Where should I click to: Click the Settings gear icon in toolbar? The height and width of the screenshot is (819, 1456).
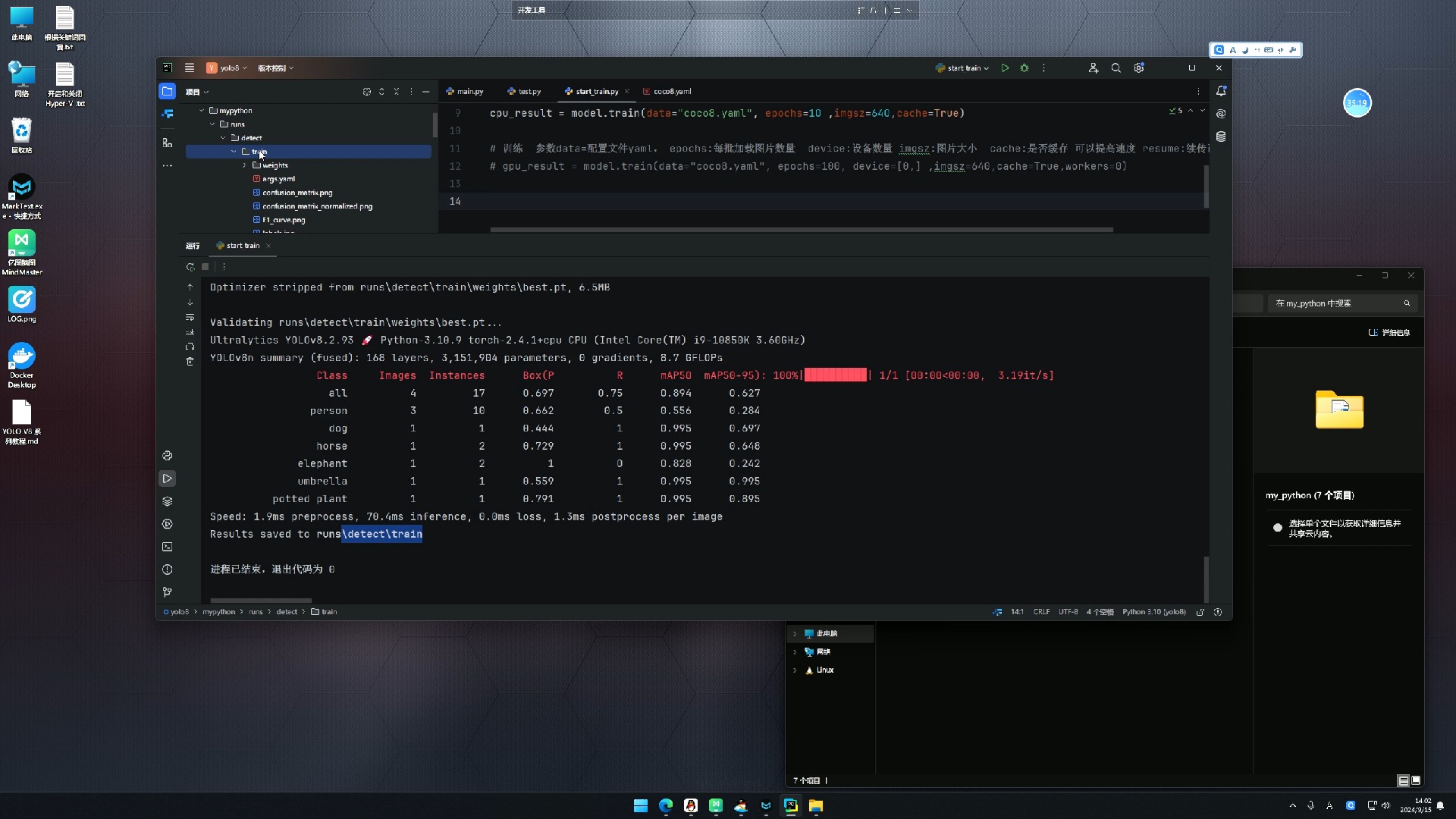pos(1140,68)
